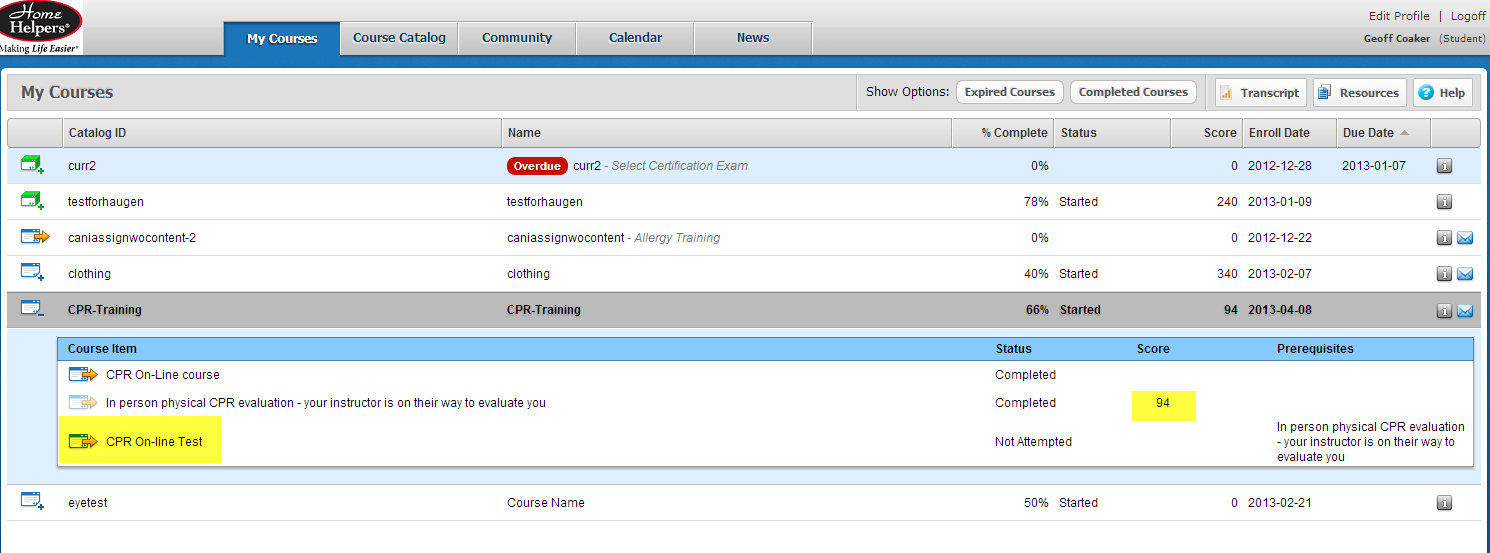Image resolution: width=1490 pixels, height=553 pixels.
Task: Click the envelope icon in clothing row
Action: [x=1465, y=274]
